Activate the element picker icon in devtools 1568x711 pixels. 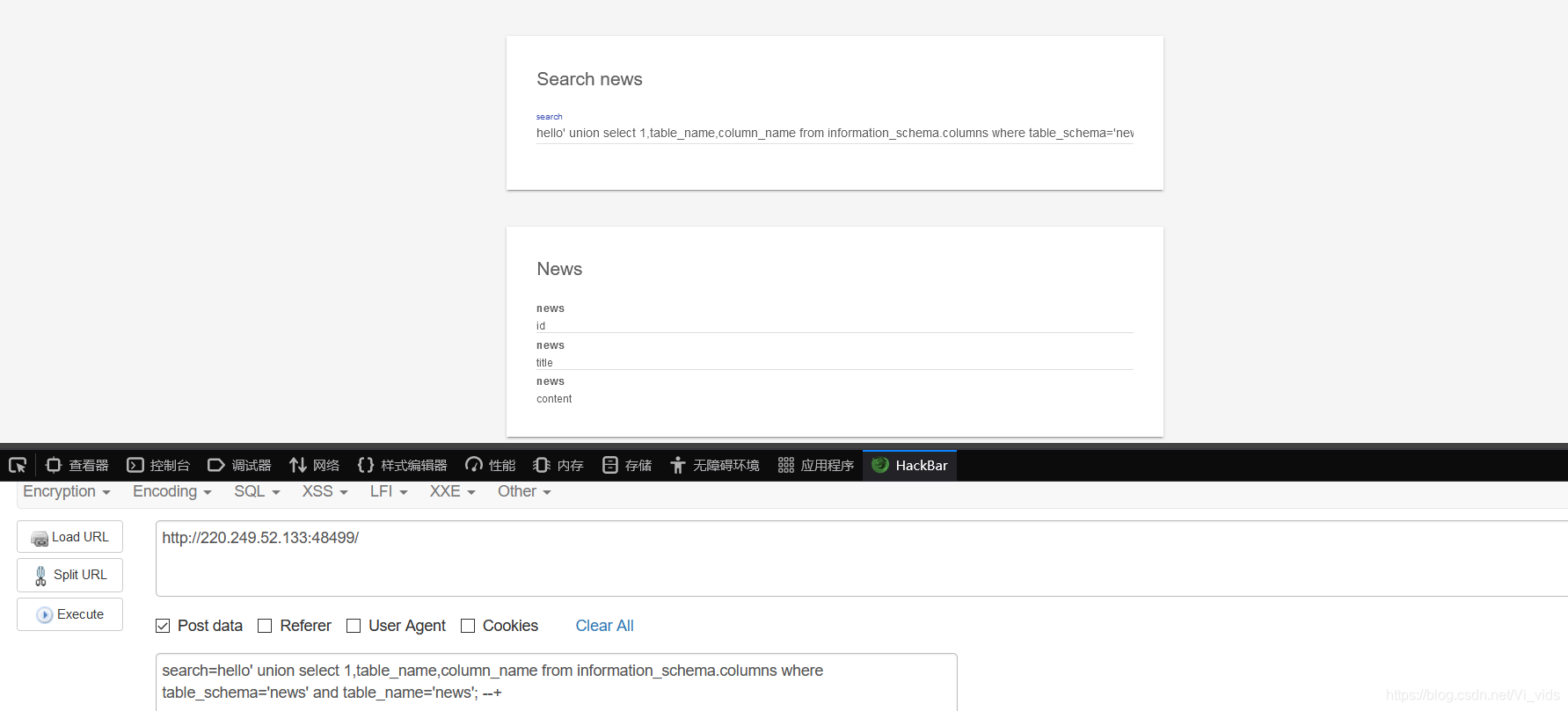tap(18, 465)
